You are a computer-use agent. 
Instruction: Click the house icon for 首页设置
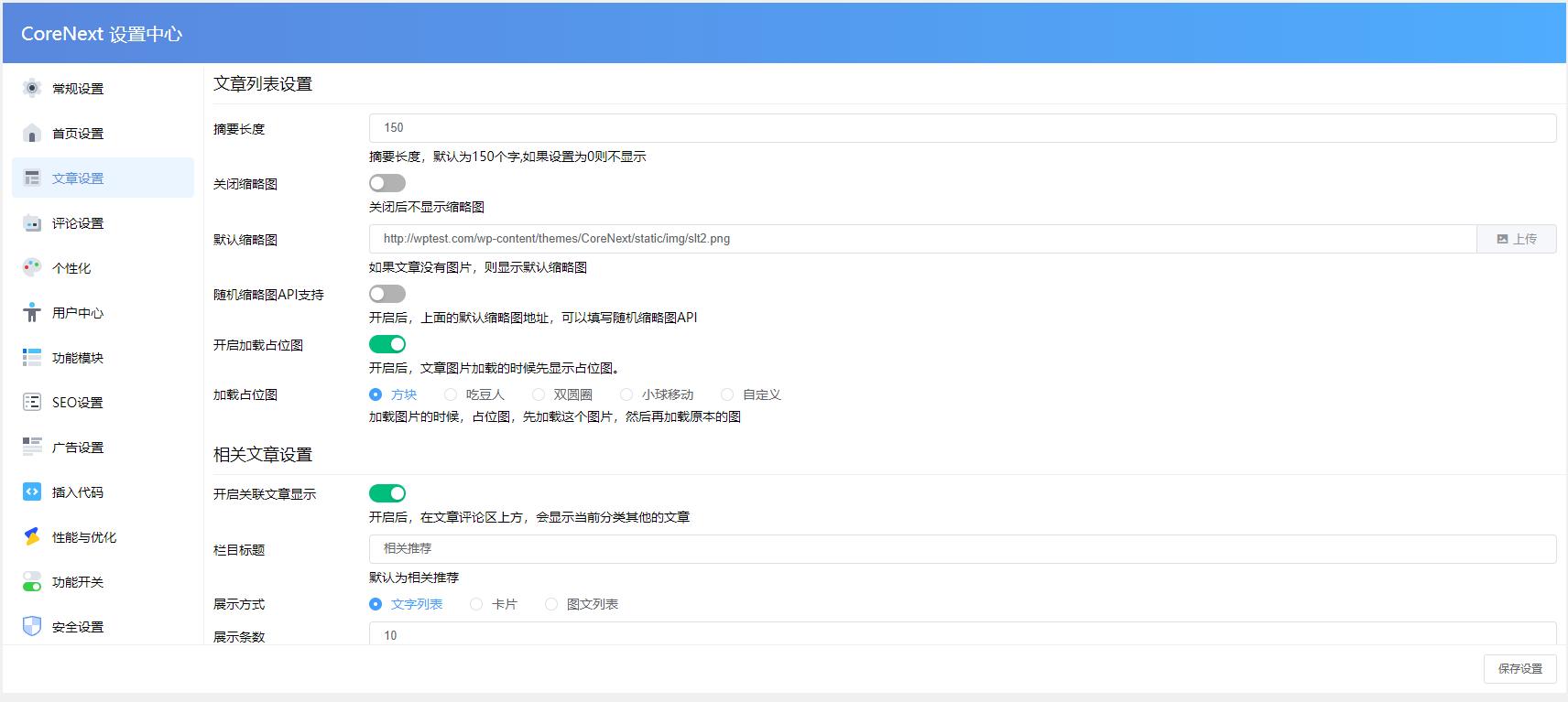(x=32, y=134)
